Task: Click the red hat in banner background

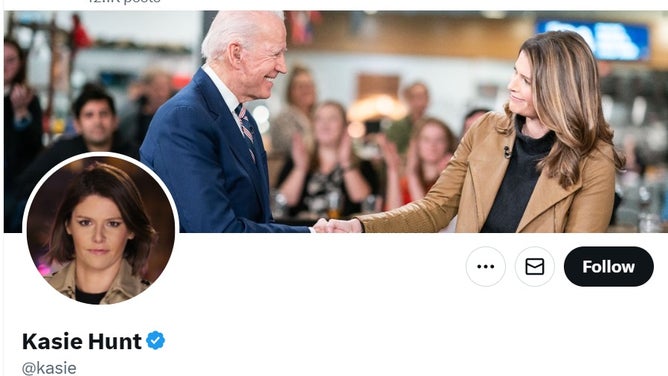Action: point(80,32)
